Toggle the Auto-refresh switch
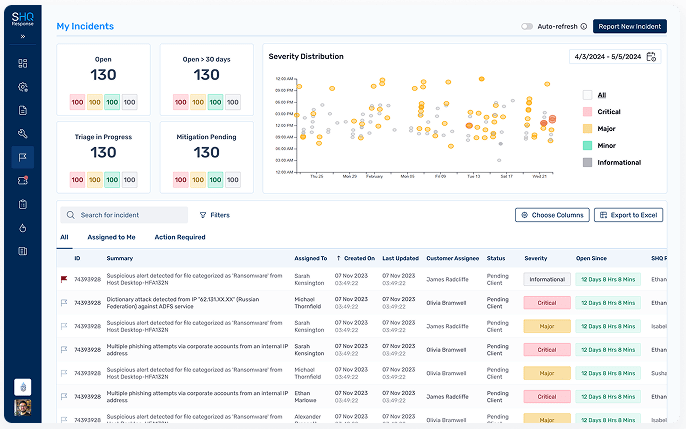 click(x=527, y=27)
